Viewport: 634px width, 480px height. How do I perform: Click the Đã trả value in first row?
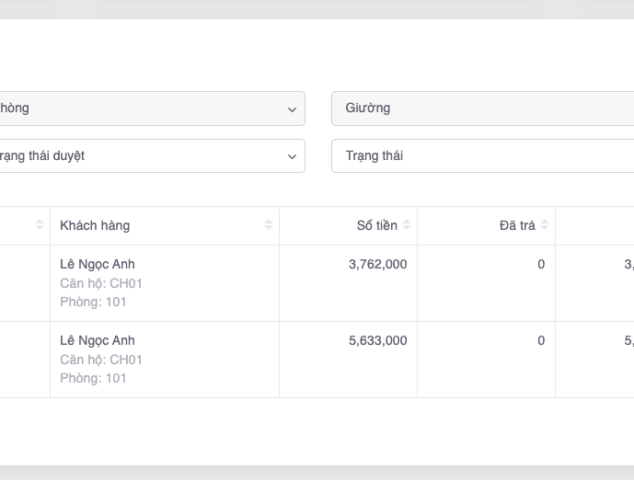point(540,265)
